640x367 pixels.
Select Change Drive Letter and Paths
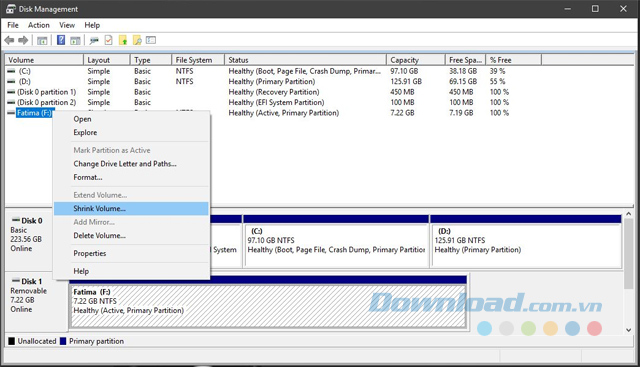(131, 164)
